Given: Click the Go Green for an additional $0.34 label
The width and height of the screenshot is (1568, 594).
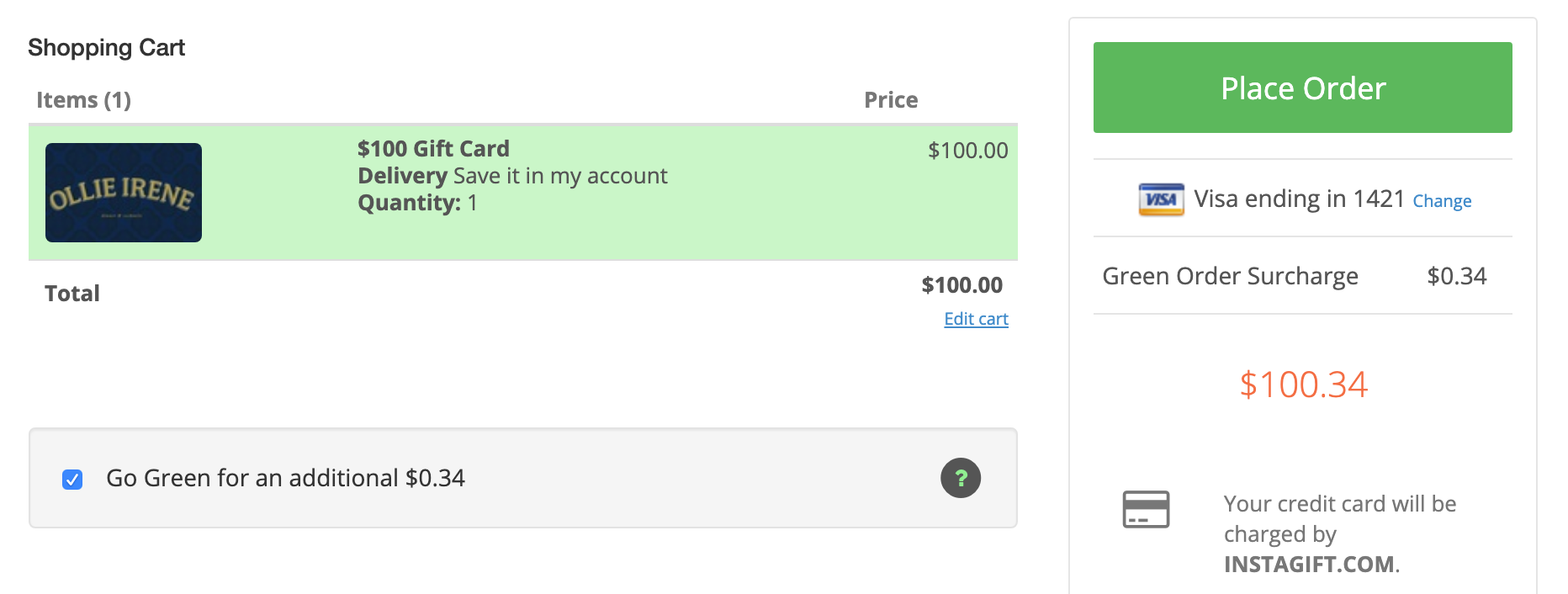Looking at the screenshot, I should pyautogui.click(x=285, y=478).
